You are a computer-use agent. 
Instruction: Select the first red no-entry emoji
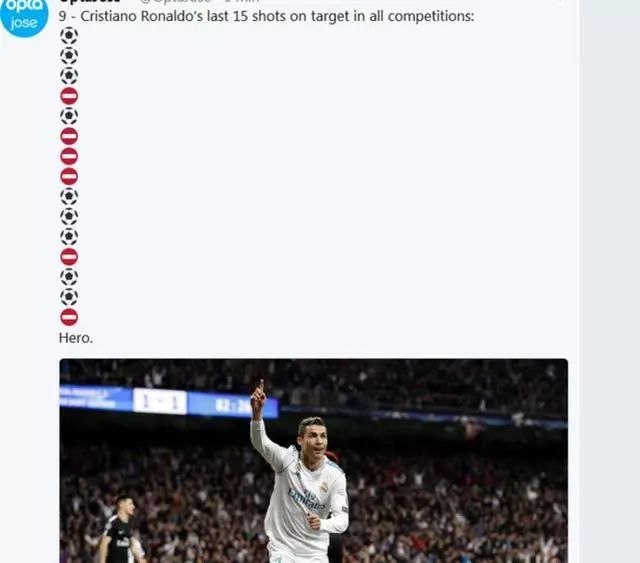pyautogui.click(x=69, y=96)
